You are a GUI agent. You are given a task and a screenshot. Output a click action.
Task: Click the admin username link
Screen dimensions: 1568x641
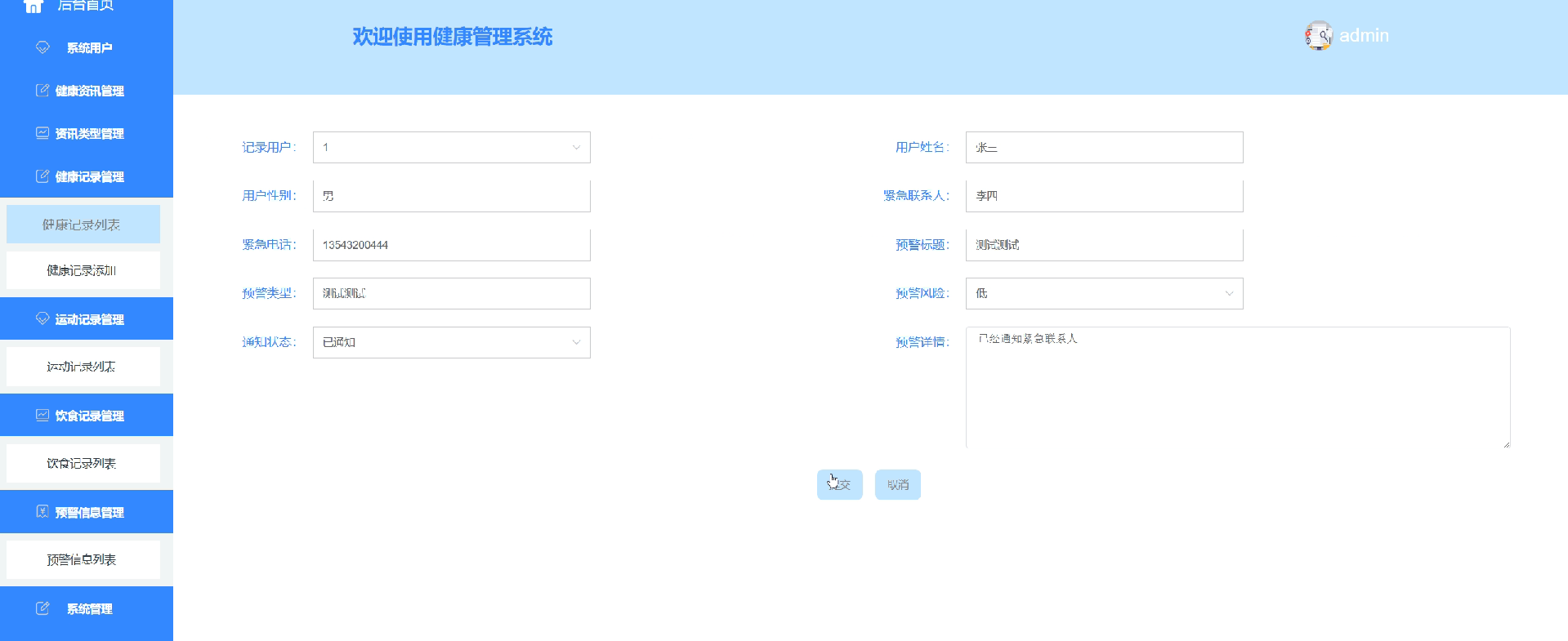[x=1364, y=36]
